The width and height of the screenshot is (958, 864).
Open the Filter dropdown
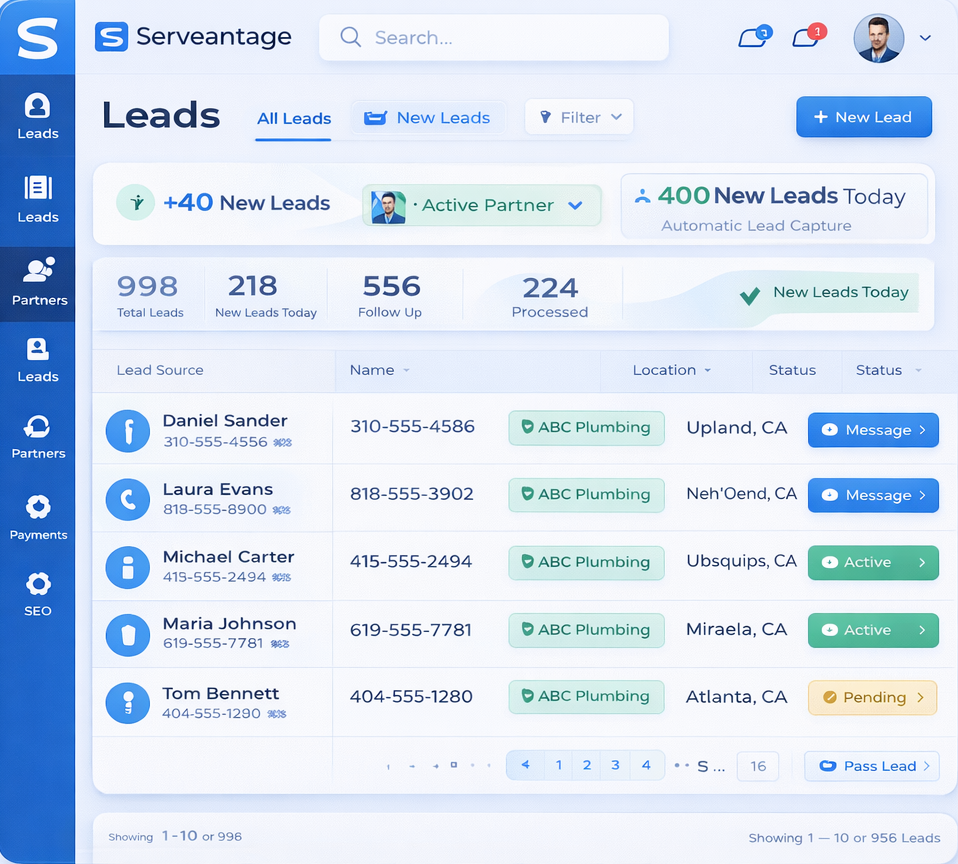pyautogui.click(x=579, y=117)
